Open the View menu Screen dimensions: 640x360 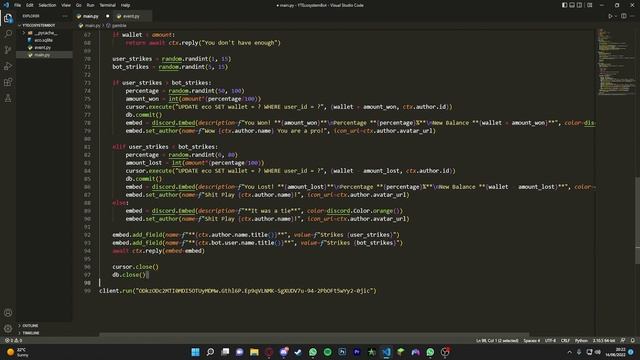[66, 5]
